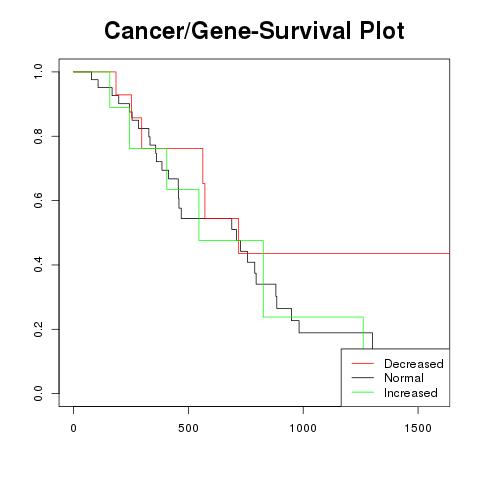Click the Cancer/Gene-Survival Plot title
Viewport: 480px width, 480px height.
(x=254, y=31)
